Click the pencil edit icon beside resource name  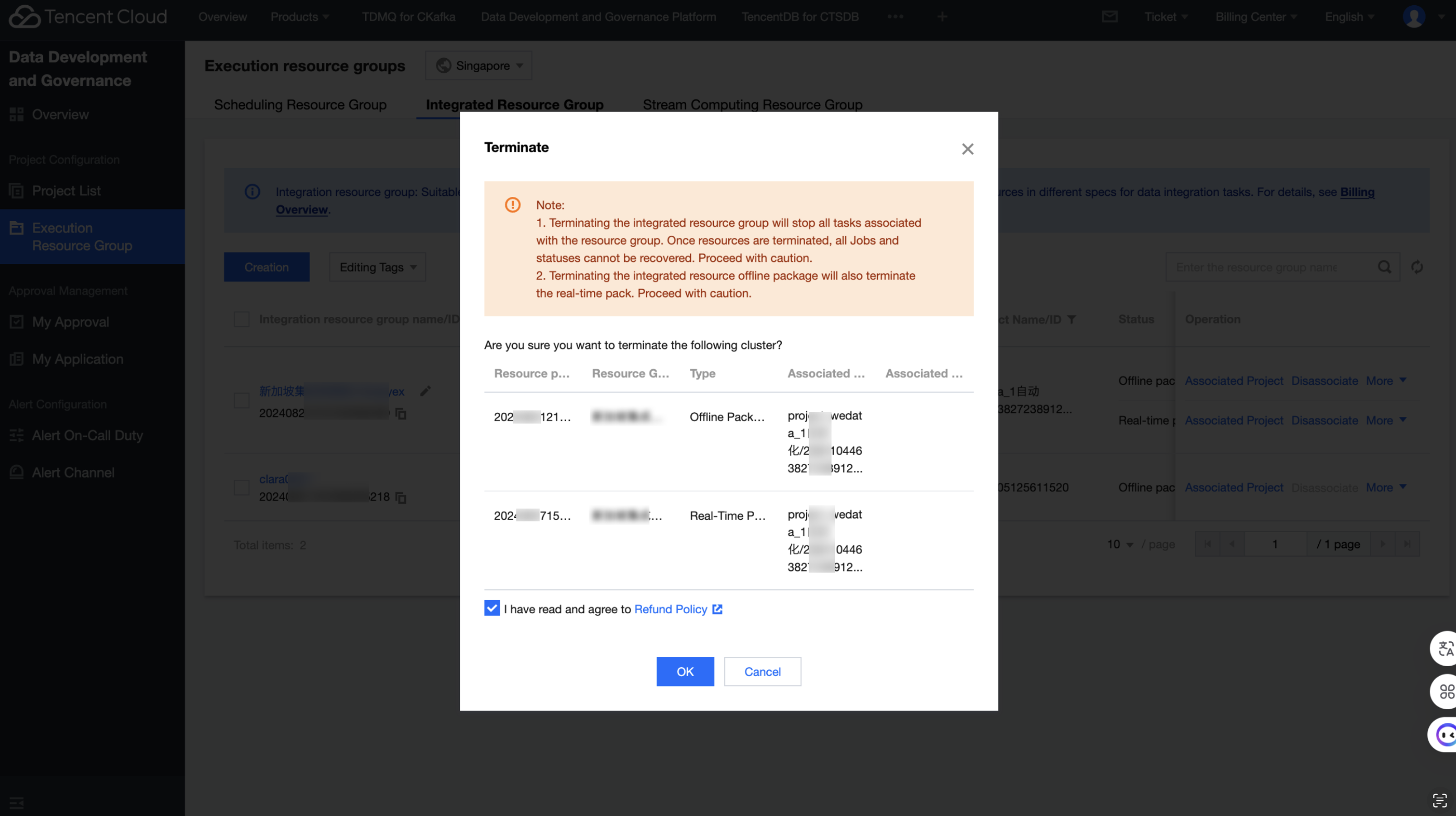click(426, 391)
